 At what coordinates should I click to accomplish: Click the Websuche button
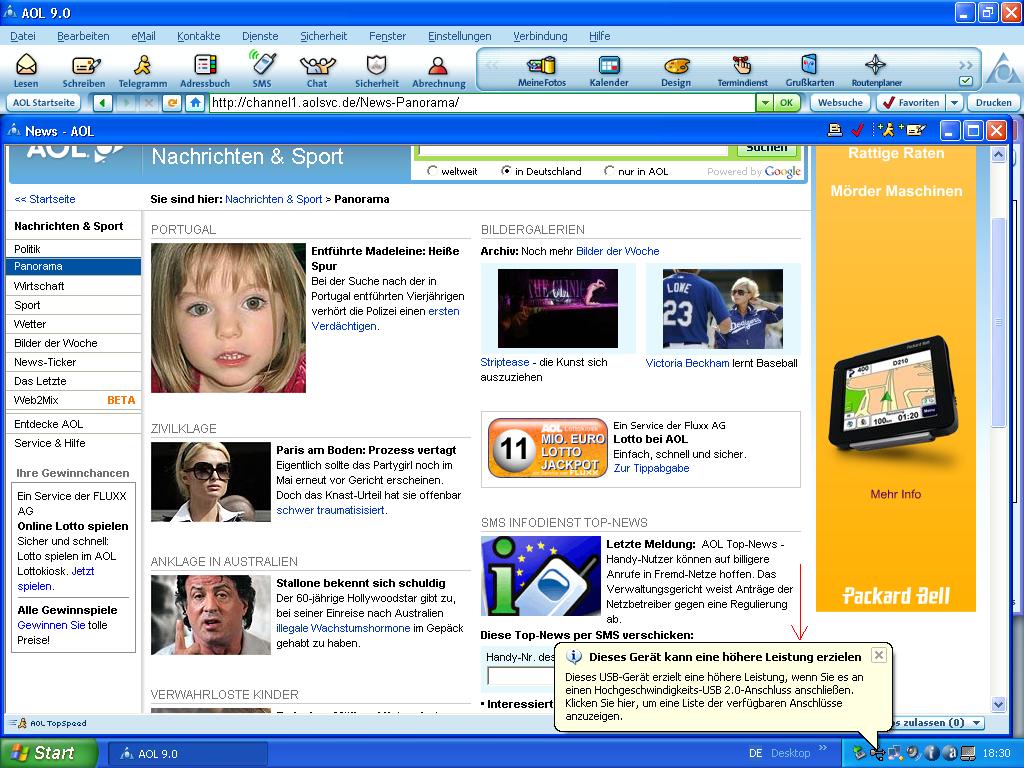[x=840, y=103]
